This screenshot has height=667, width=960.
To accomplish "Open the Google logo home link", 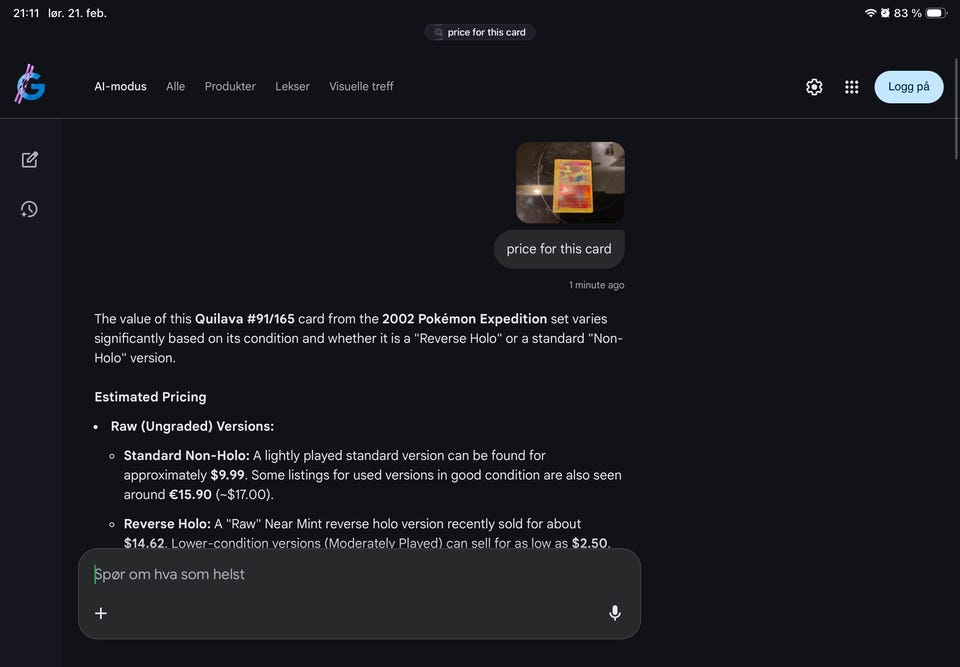I will (x=30, y=85).
